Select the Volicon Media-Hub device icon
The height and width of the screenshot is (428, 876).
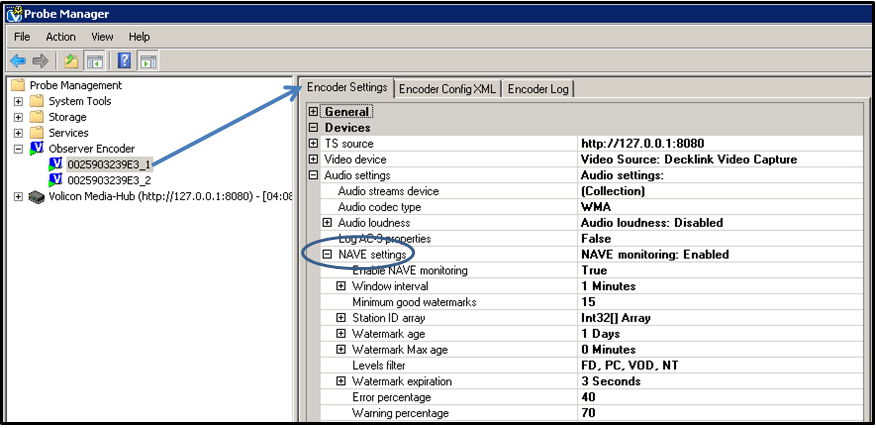point(37,197)
